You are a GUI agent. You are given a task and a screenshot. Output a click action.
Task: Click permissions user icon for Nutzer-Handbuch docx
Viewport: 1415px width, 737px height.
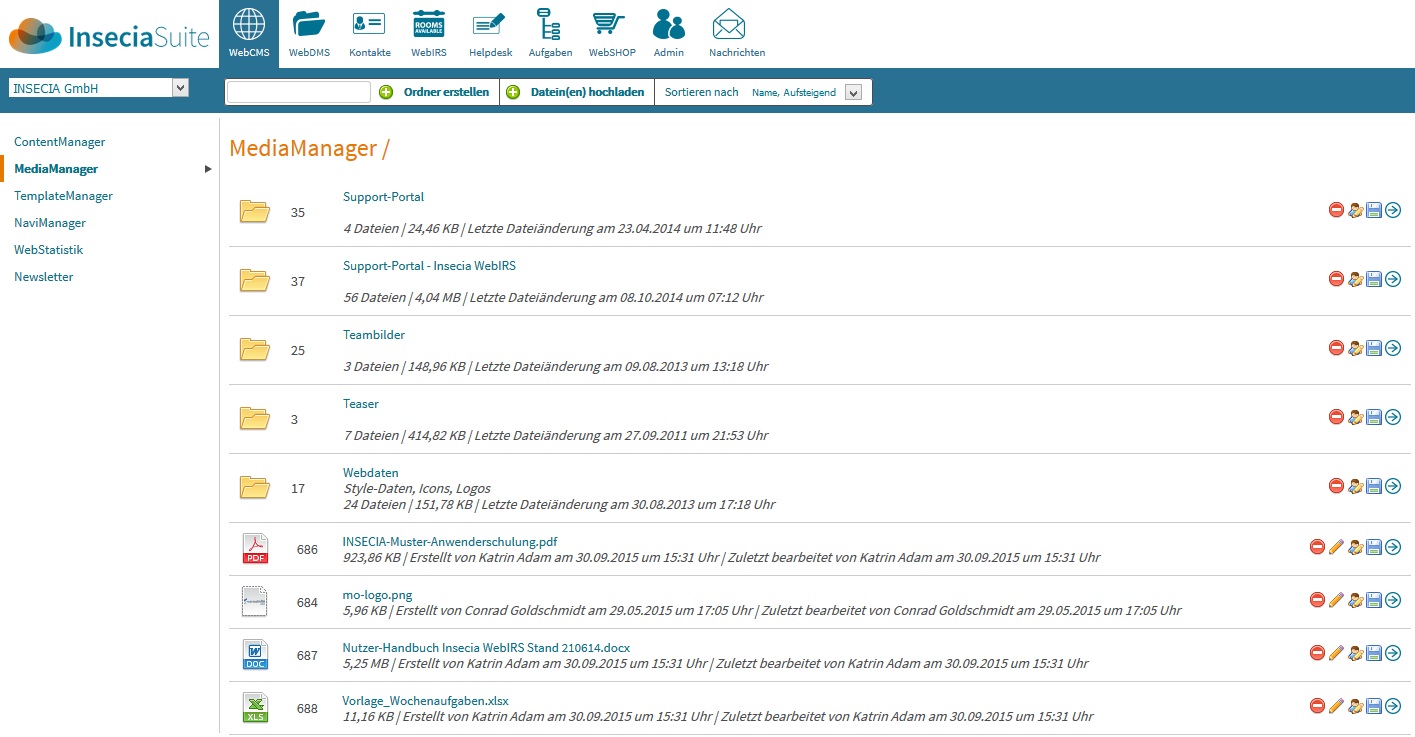[x=1355, y=653]
